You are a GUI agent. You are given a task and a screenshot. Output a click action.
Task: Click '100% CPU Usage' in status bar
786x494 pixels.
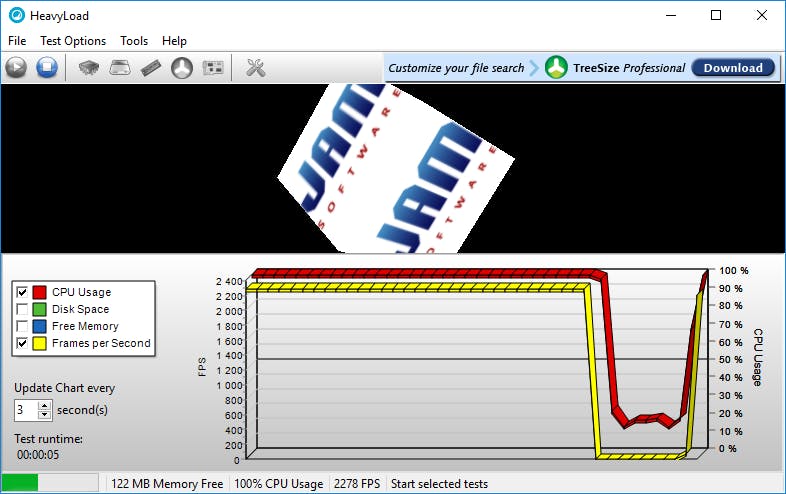278,483
